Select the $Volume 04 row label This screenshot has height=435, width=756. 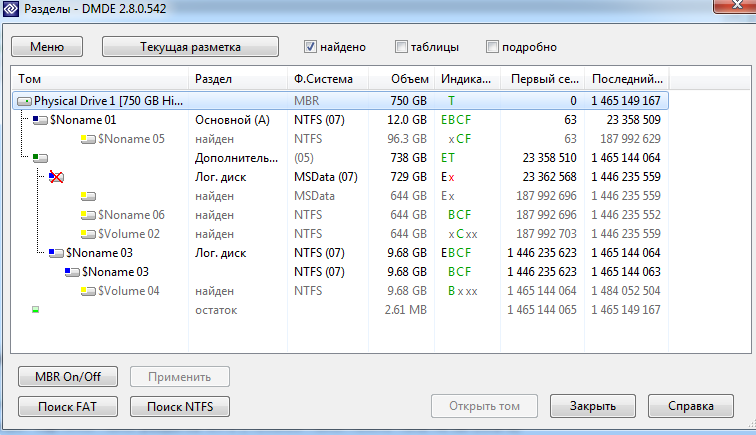click(x=129, y=291)
